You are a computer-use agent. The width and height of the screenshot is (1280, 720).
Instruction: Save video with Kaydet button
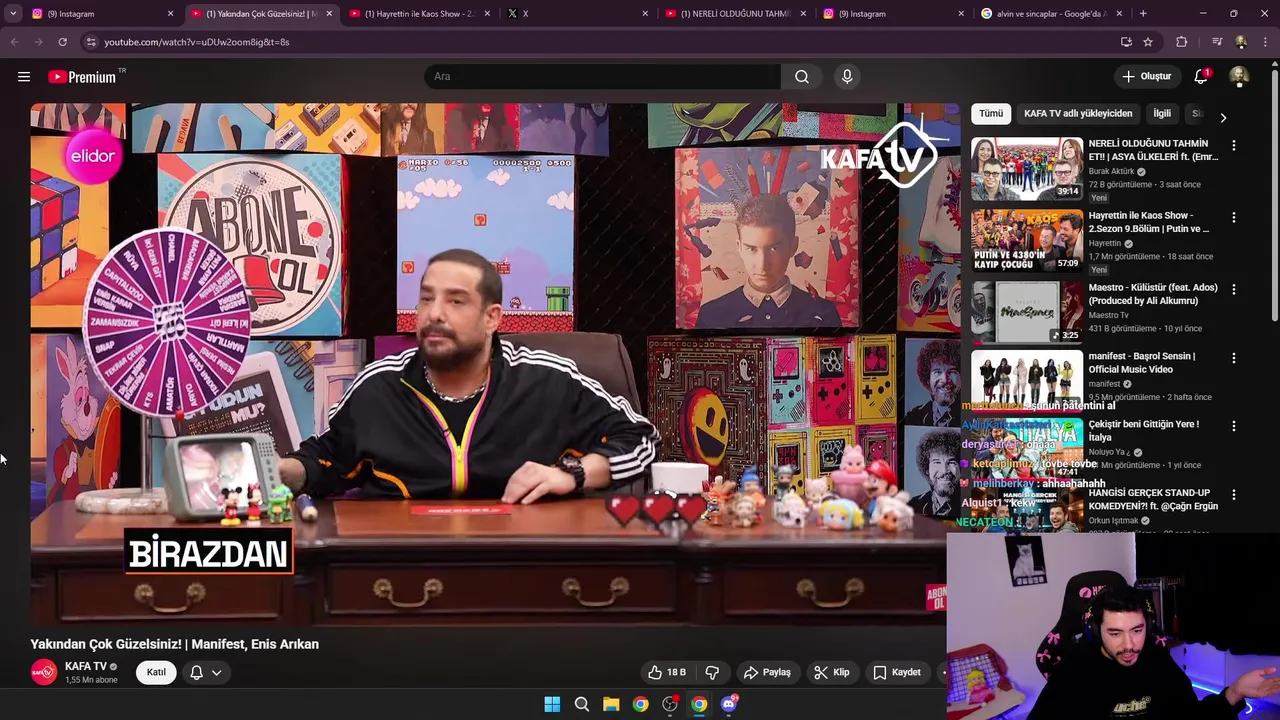tap(897, 673)
